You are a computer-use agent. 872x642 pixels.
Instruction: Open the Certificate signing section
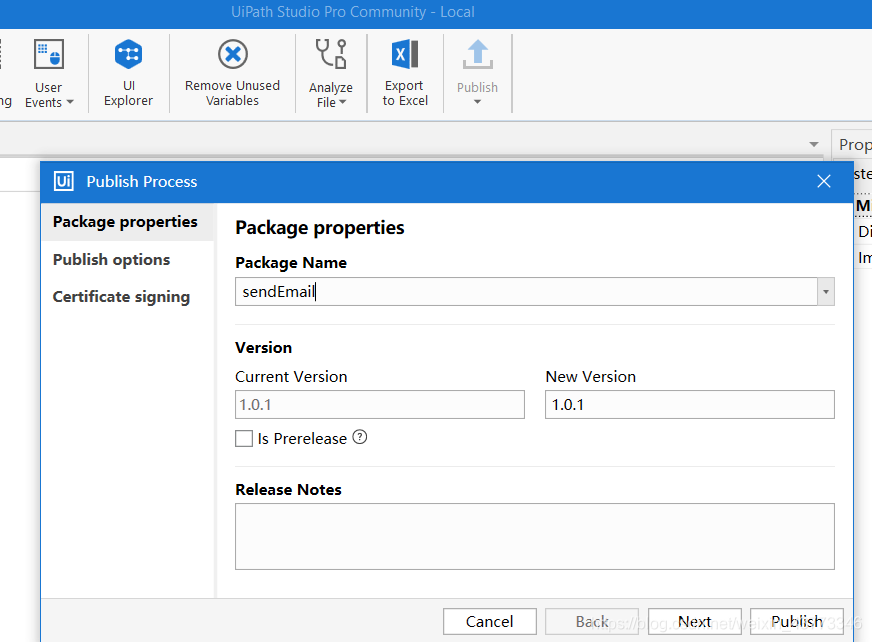(x=121, y=296)
